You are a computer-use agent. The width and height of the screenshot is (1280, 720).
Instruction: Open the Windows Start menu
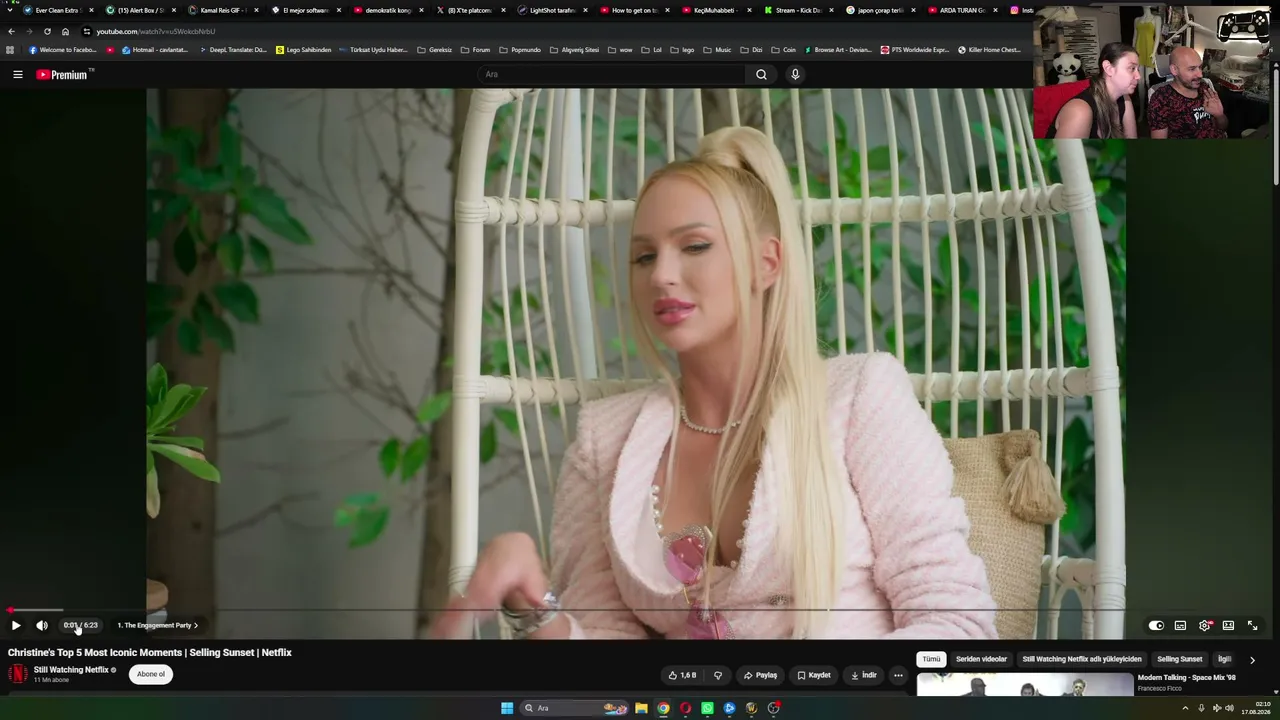507,708
